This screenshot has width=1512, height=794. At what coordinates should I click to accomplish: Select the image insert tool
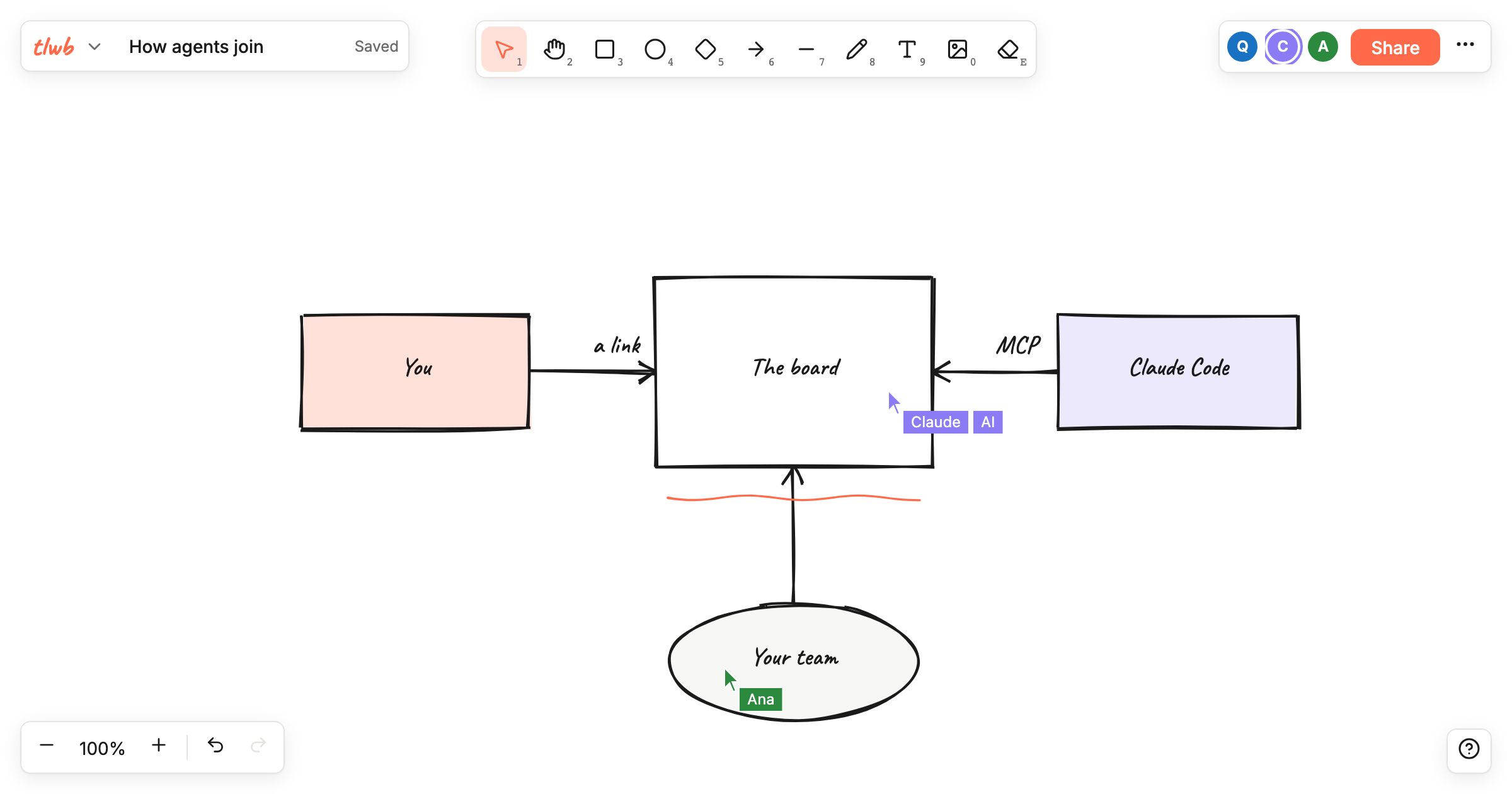pyautogui.click(x=958, y=49)
